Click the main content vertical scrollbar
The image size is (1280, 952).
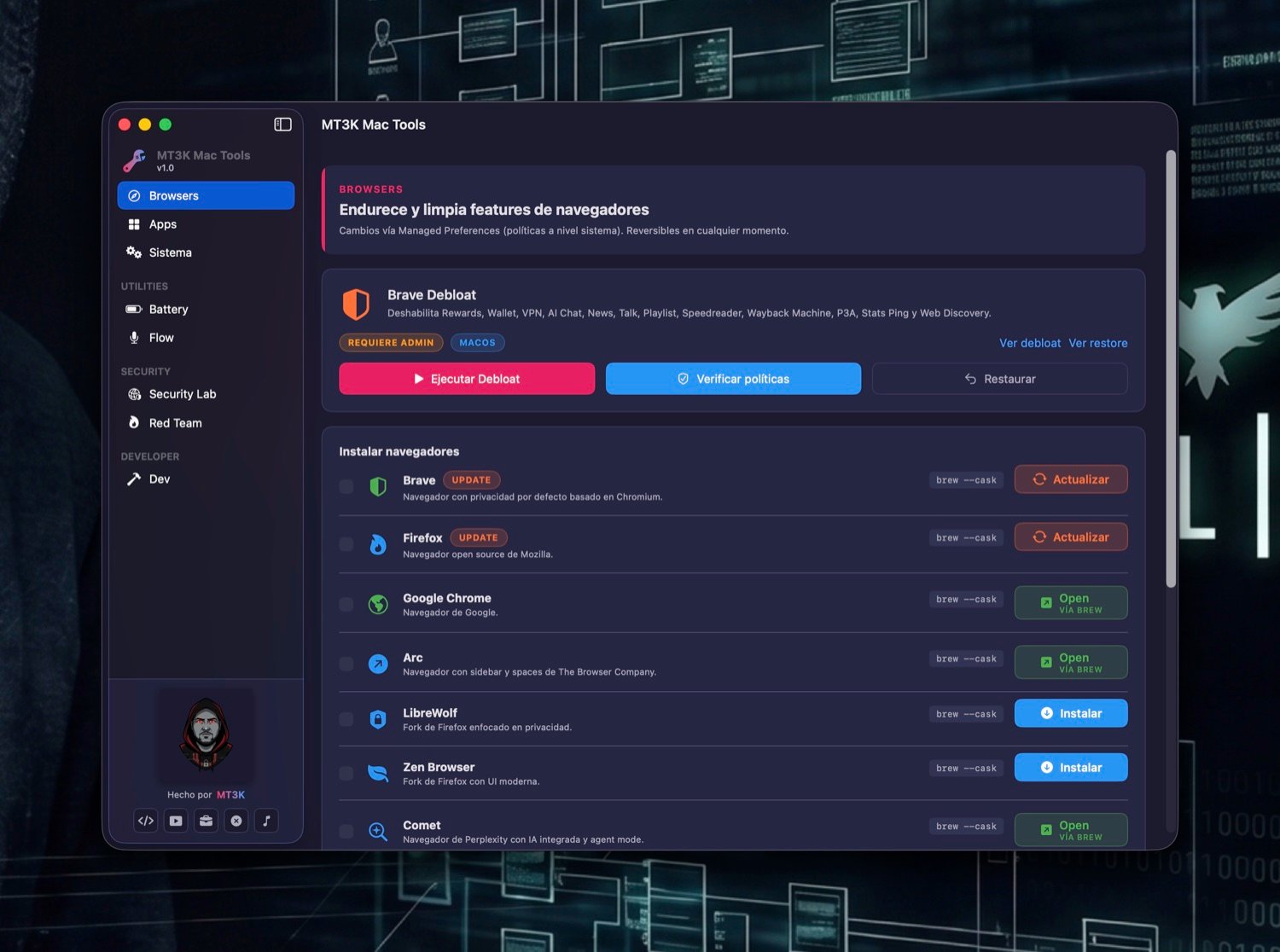click(x=1171, y=369)
